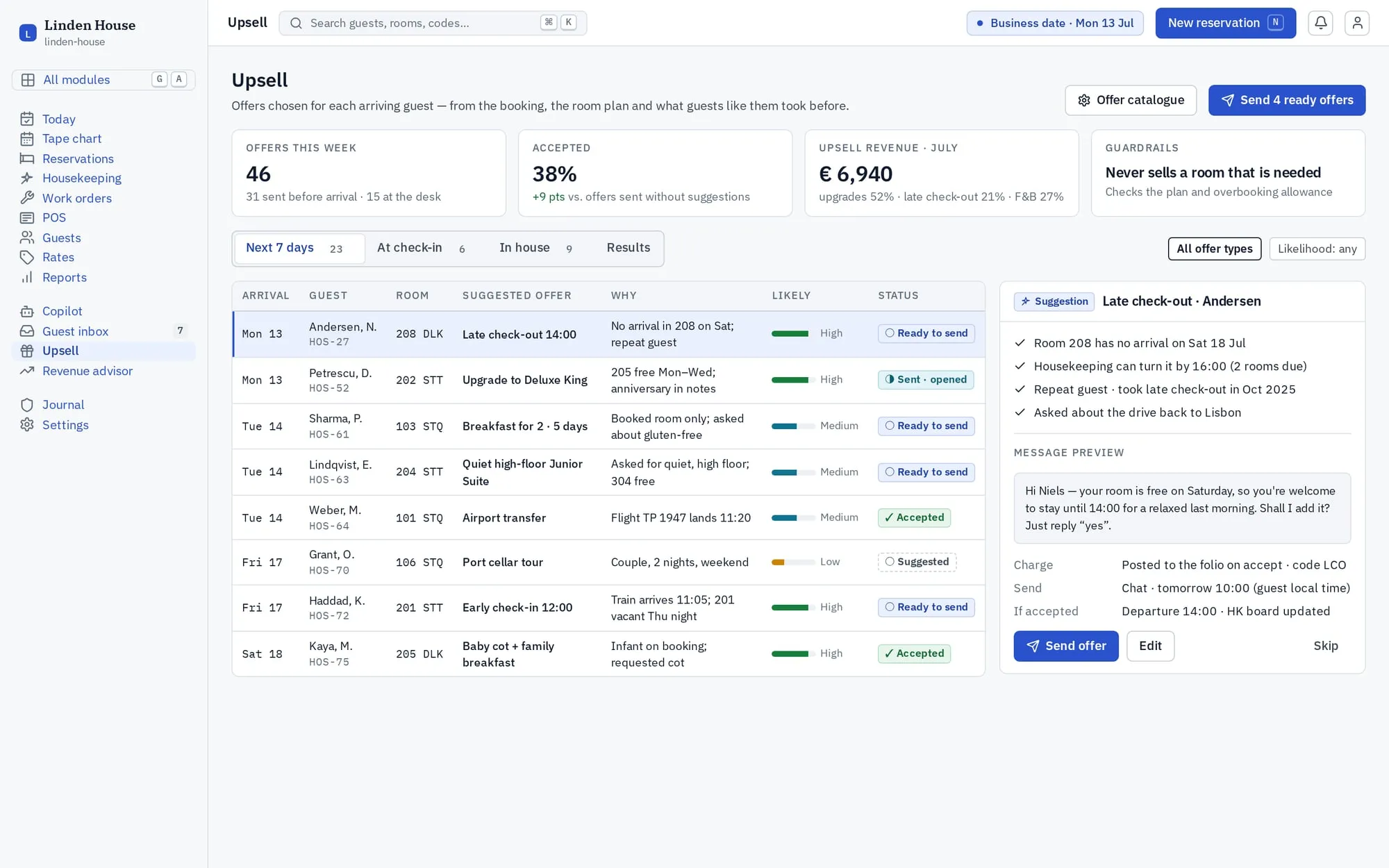1389x868 pixels.
Task: Click the Housekeeping sparkle icon
Action: coord(27,178)
